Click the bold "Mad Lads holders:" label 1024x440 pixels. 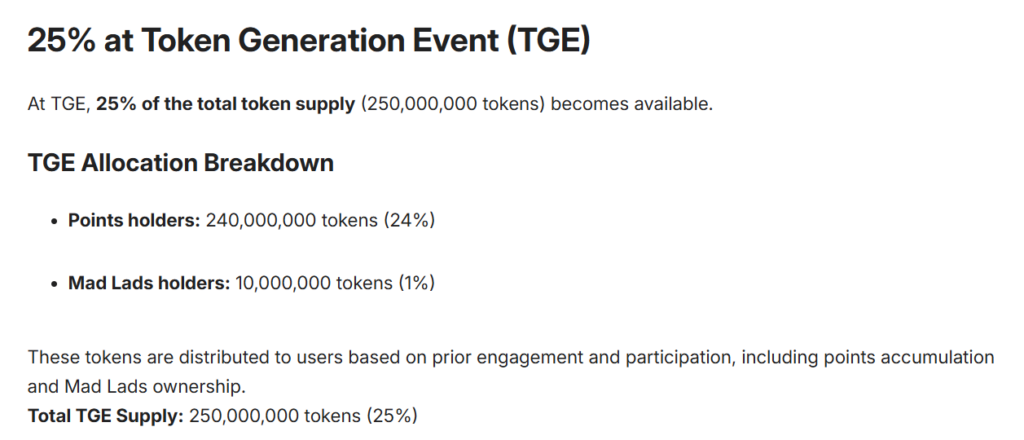click(x=149, y=284)
